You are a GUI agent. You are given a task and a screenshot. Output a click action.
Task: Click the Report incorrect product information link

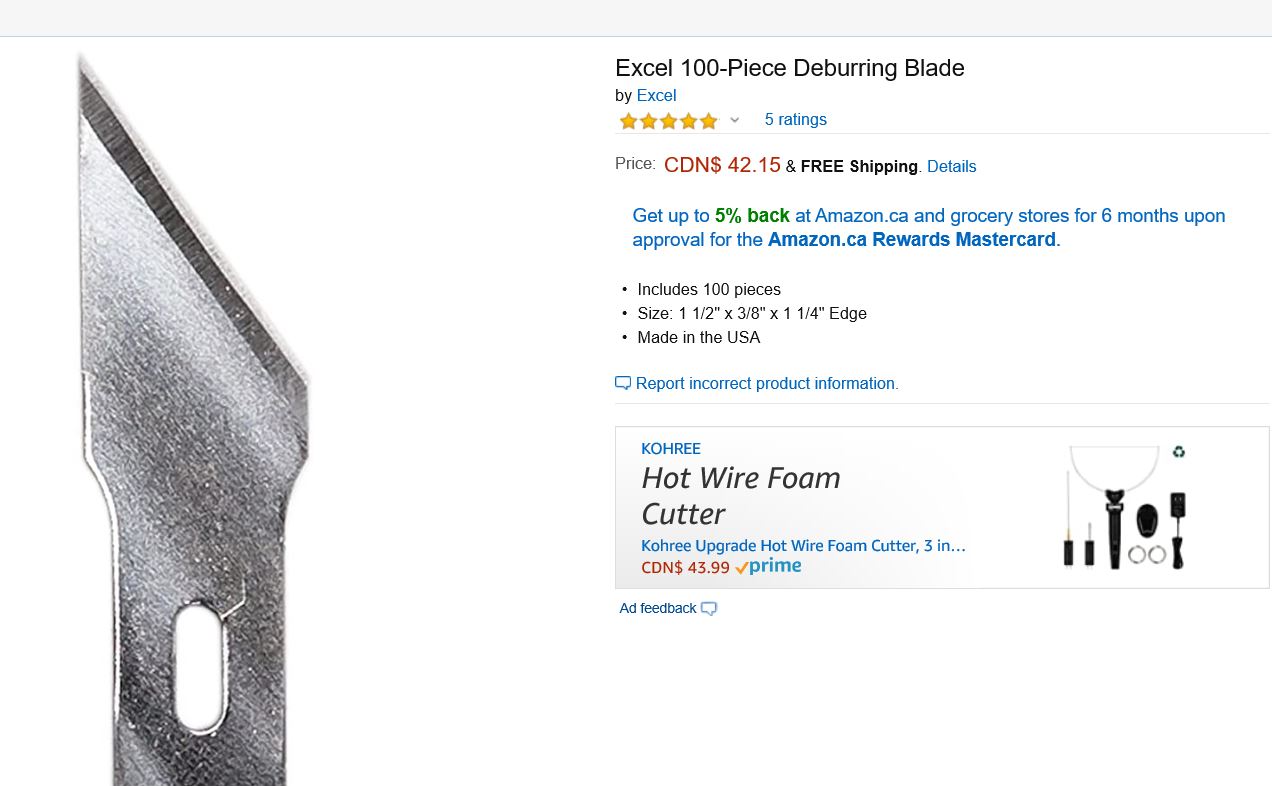pyautogui.click(x=766, y=383)
